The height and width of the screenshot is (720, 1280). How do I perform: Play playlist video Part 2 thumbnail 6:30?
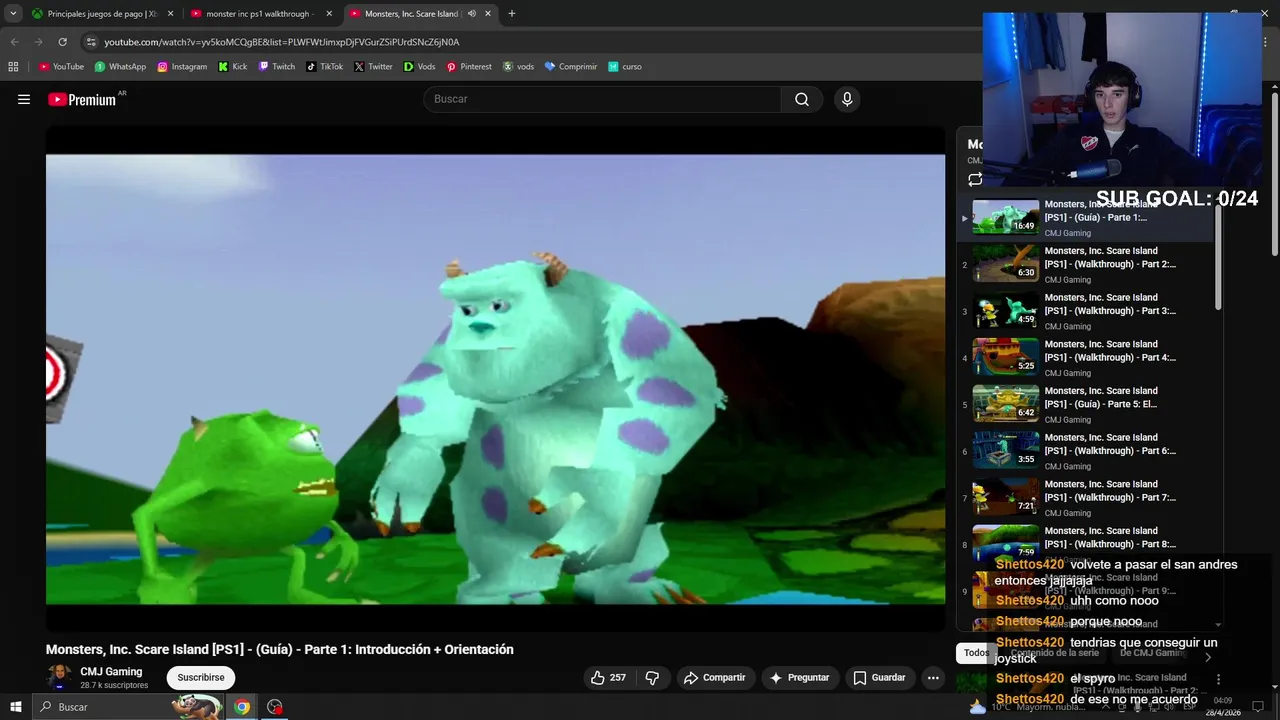[x=1006, y=264]
